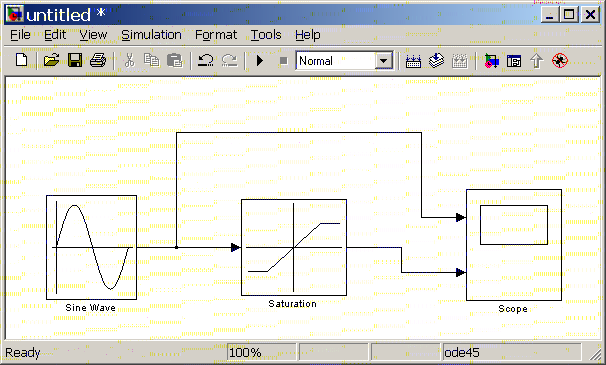Viewport: 606px width, 365px height.
Task: Click the Ready status text
Action: point(23,353)
